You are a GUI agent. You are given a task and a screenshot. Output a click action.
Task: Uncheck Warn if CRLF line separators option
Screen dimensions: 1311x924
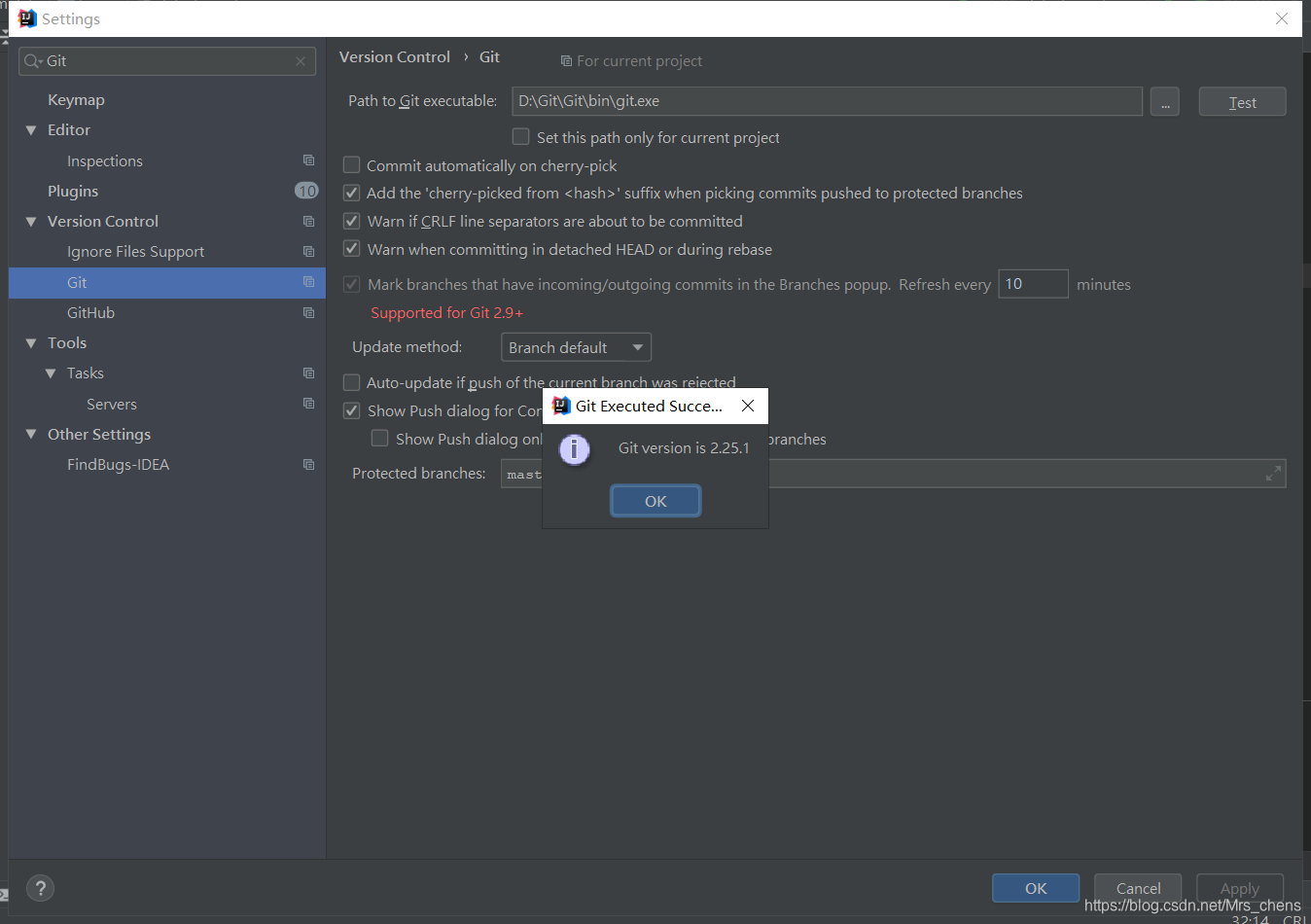pos(352,221)
